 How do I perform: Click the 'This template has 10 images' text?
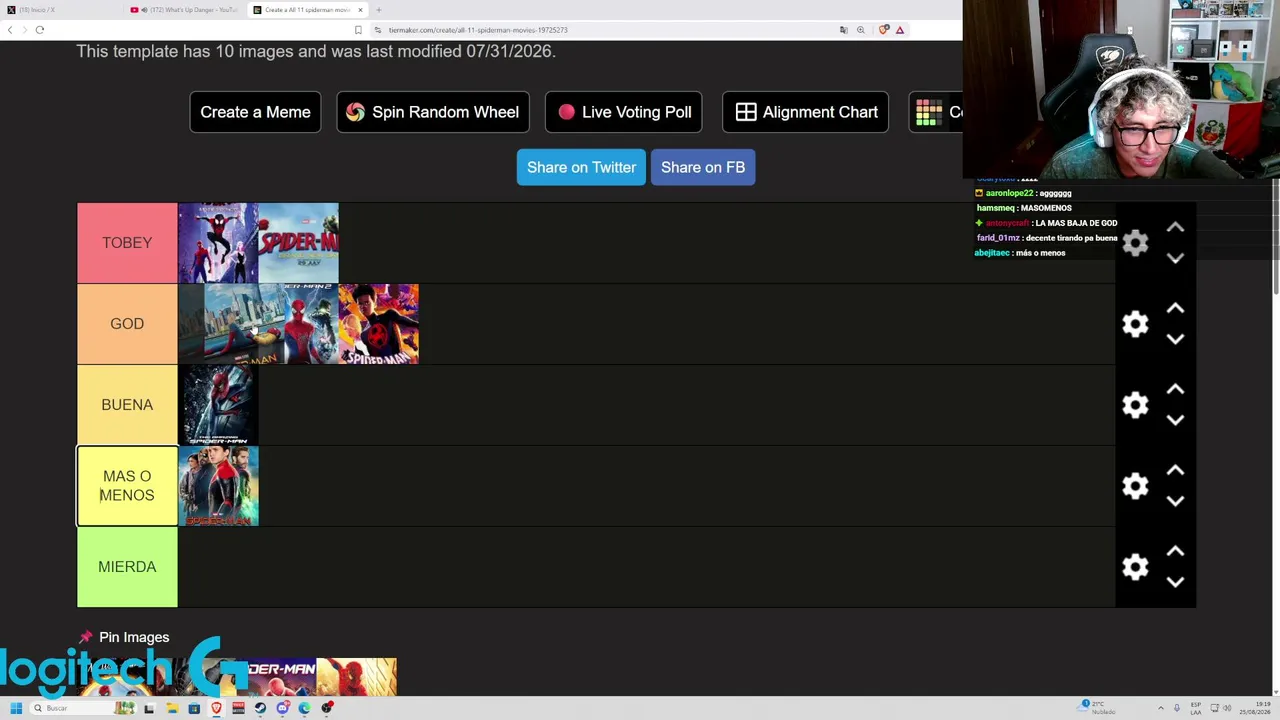click(316, 51)
